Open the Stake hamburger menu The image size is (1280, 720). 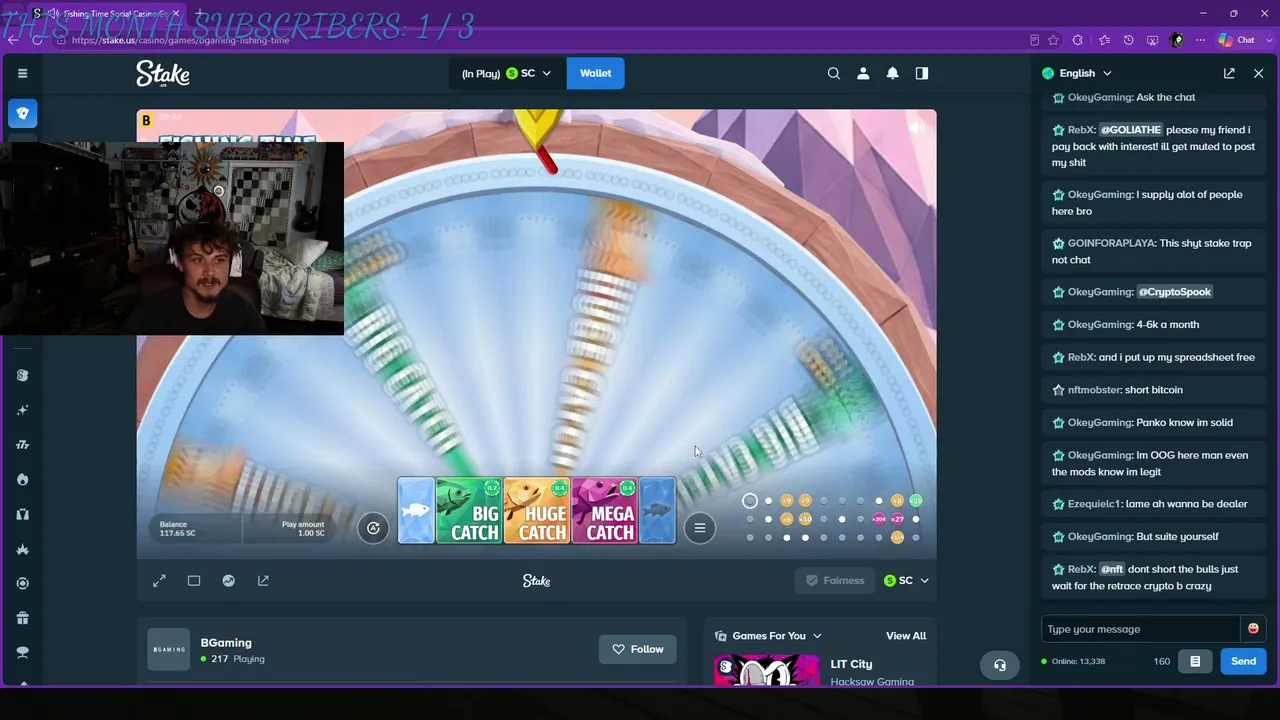click(x=22, y=73)
